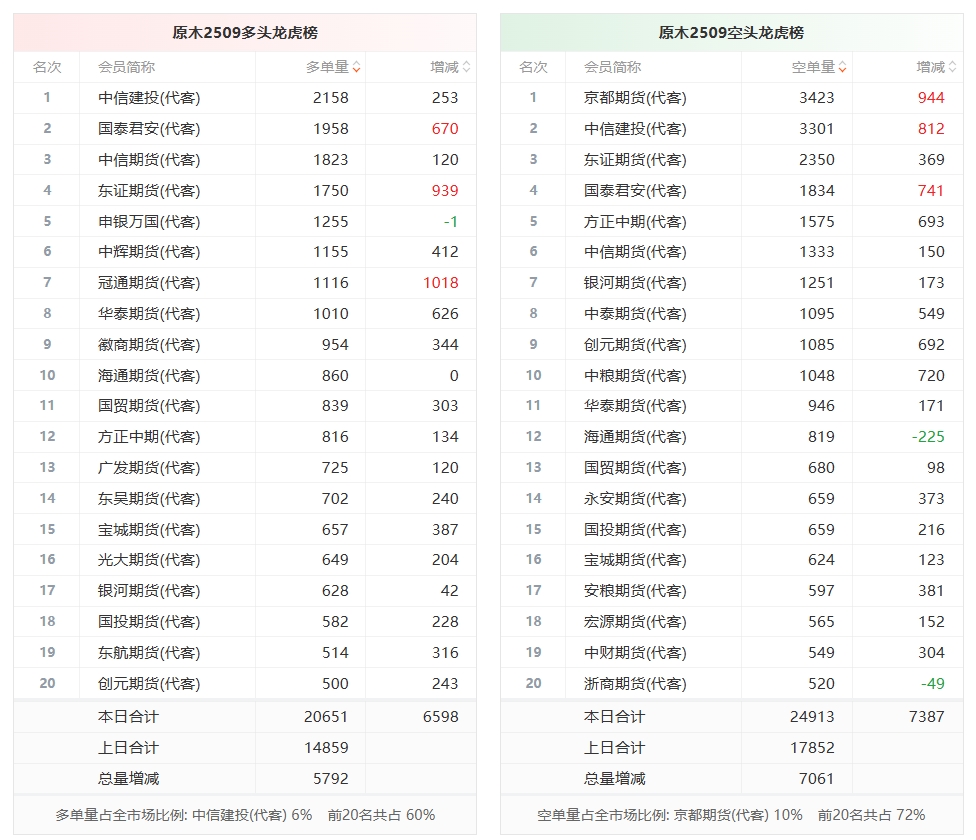The image size is (976, 840).
Task: Sort short table by 空单量 arrows
Action: coord(842,67)
